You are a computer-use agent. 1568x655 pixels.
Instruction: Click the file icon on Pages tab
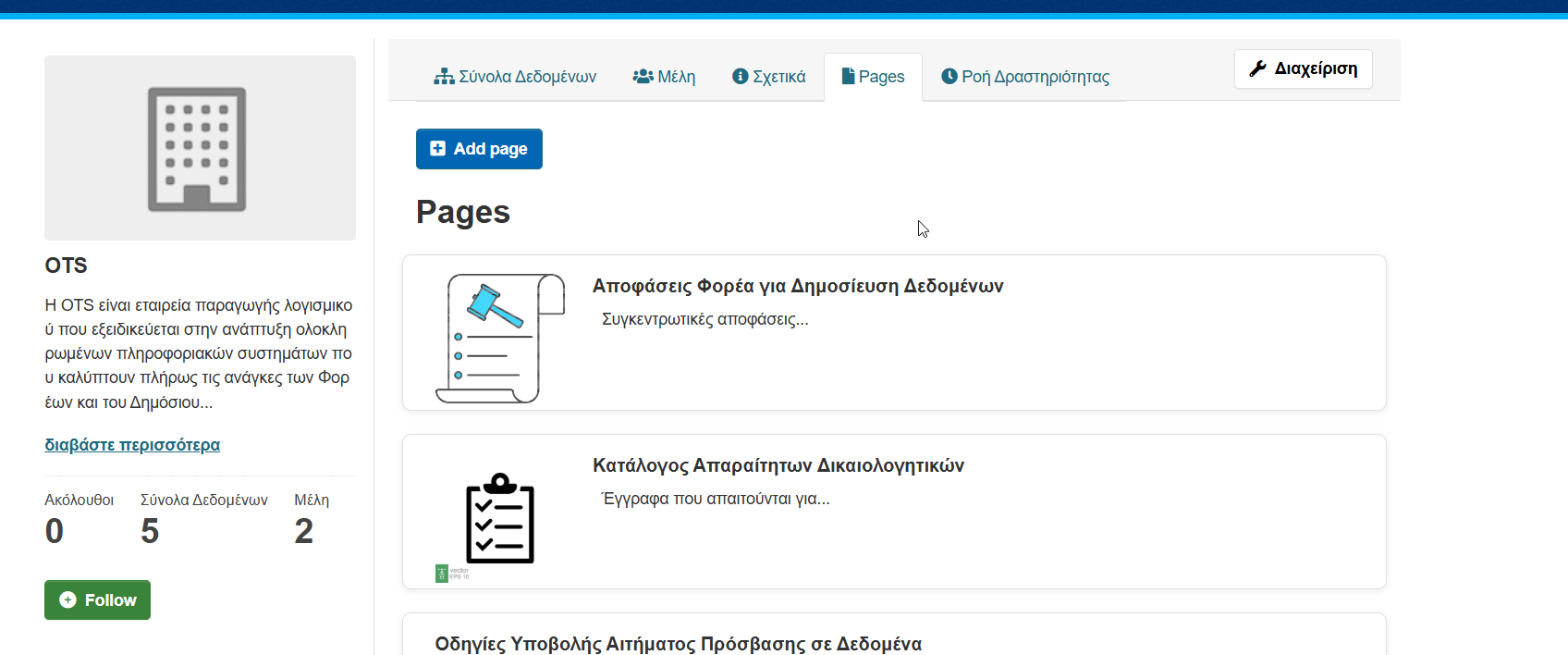(x=848, y=76)
